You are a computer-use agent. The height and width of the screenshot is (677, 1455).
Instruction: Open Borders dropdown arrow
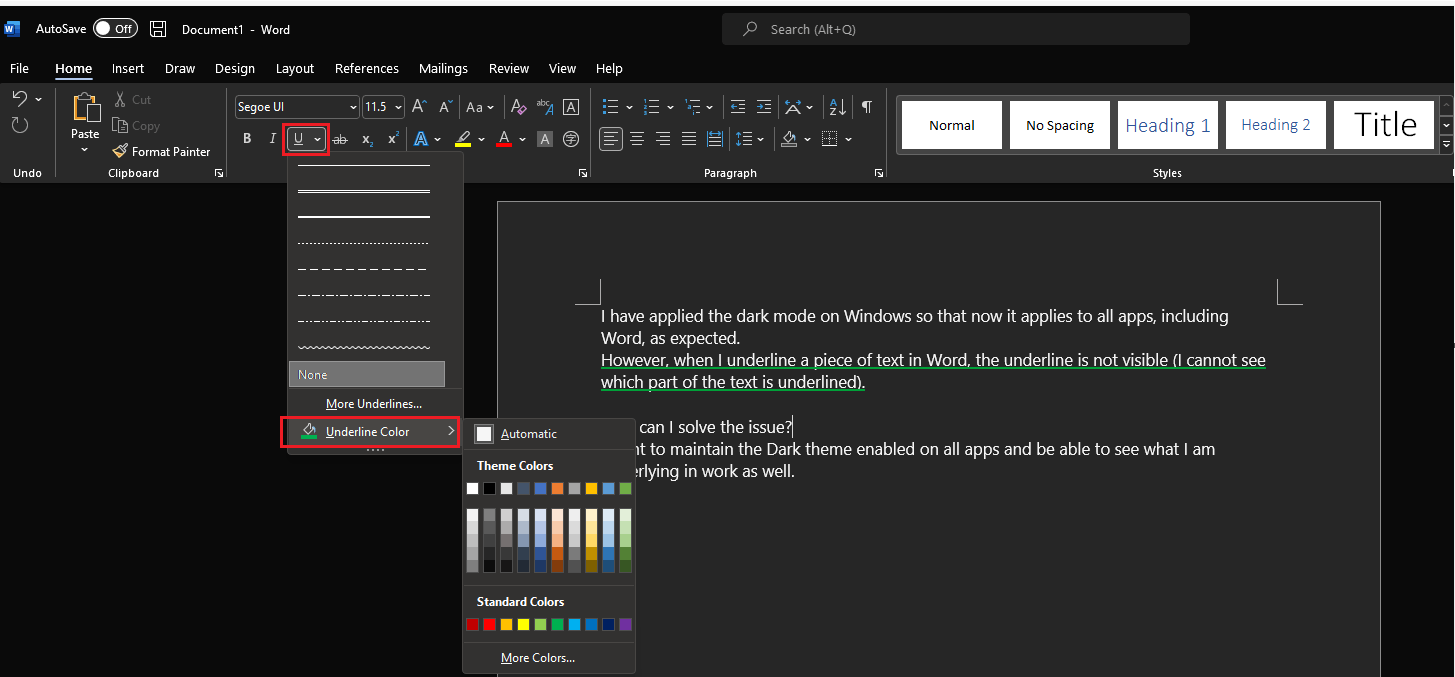(849, 139)
